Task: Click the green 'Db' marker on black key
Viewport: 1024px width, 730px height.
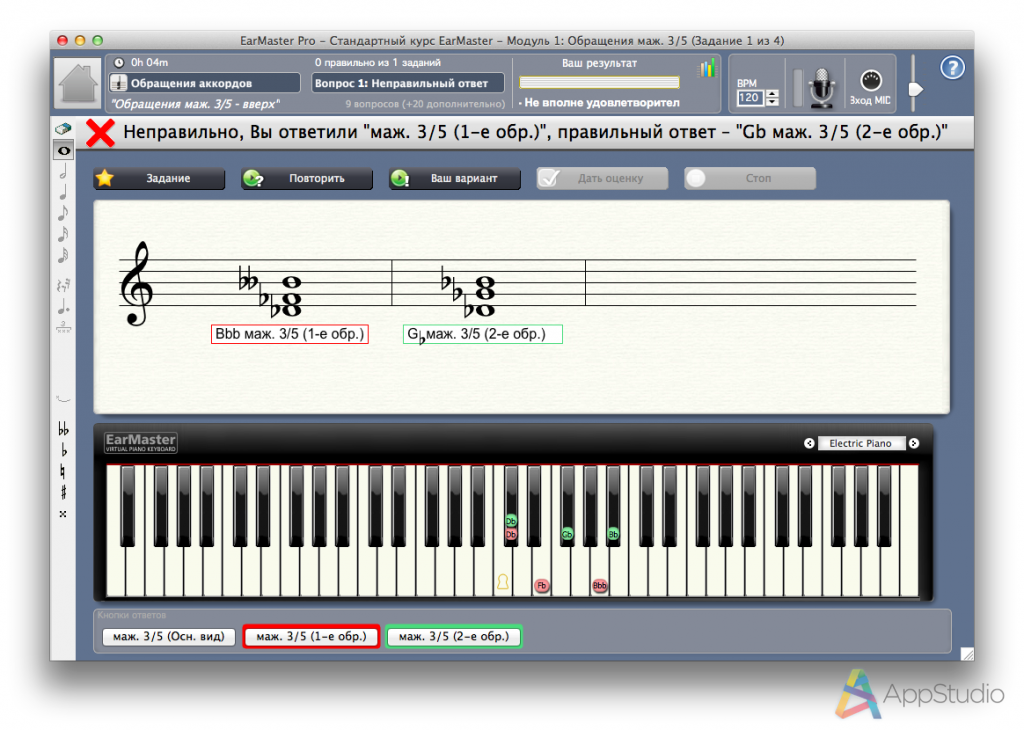Action: 511,521
